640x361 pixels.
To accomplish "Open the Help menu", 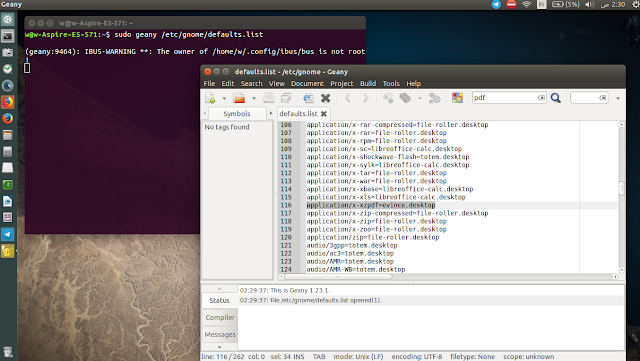I will click(x=413, y=83).
